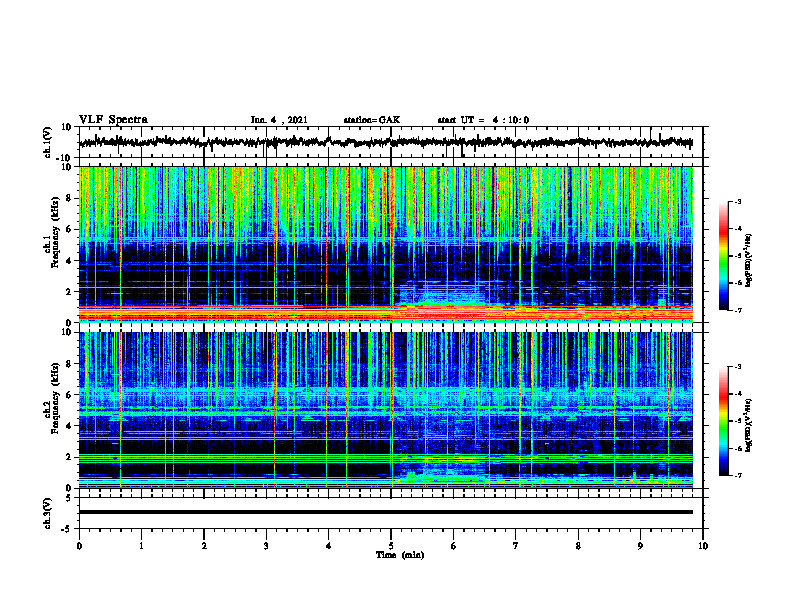Click the ch.2 spectrogram "4" kHz tick label
Screen dimensions: 792x612
click(69, 426)
